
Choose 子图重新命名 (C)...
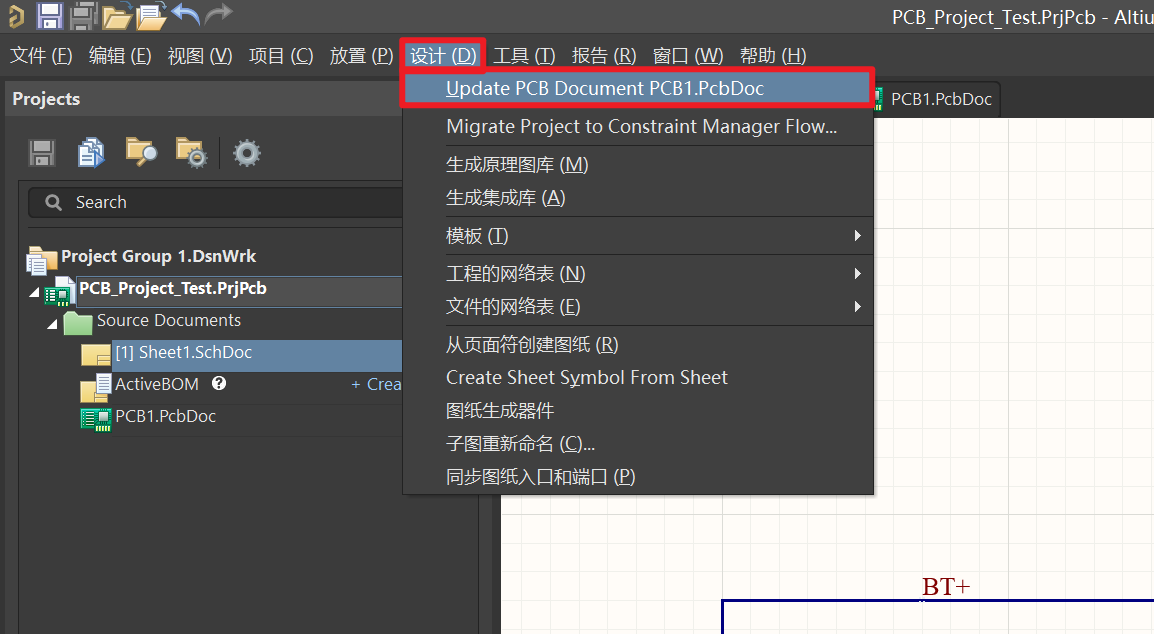tap(637, 444)
